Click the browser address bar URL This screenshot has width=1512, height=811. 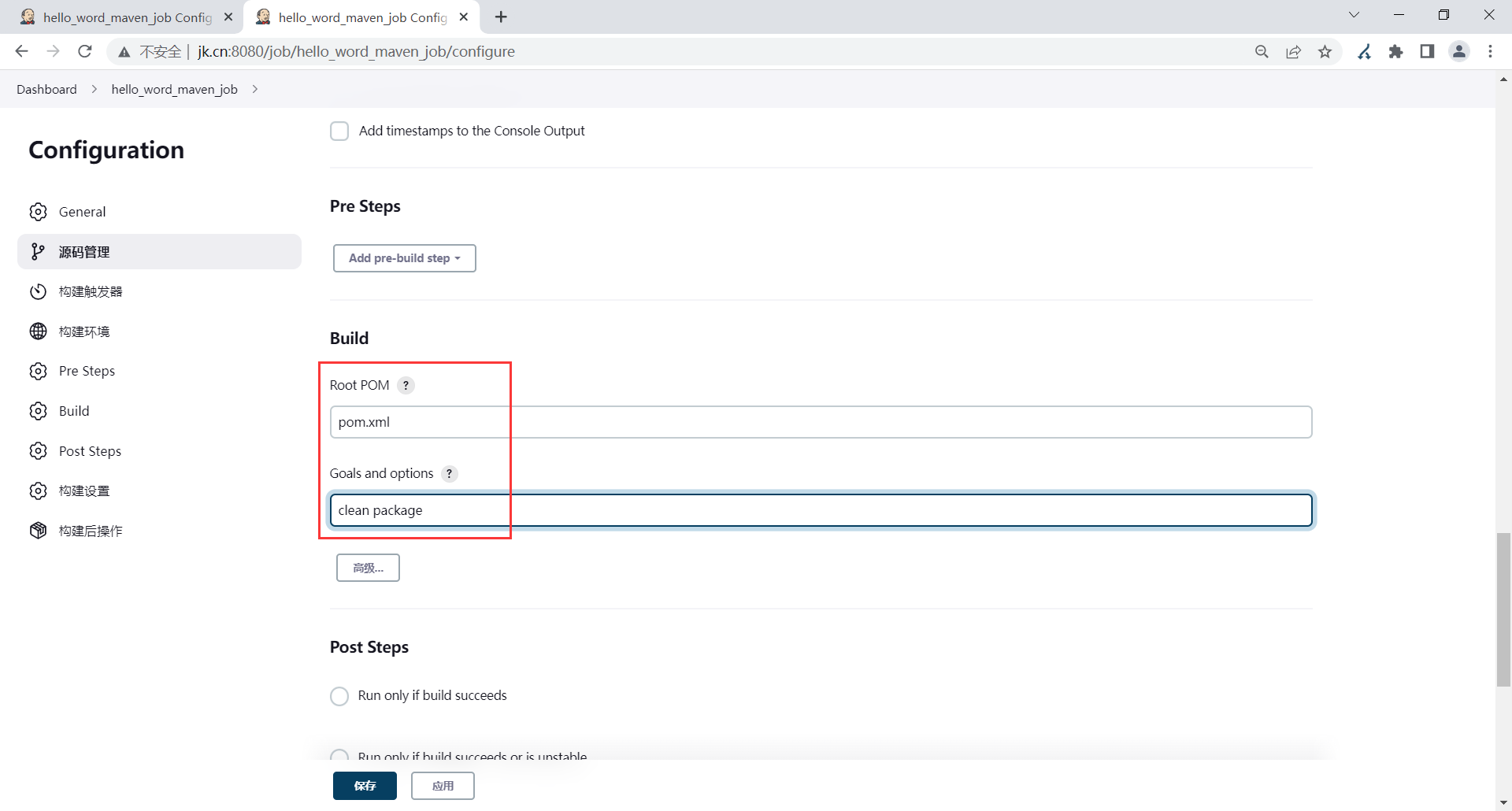pos(356,51)
